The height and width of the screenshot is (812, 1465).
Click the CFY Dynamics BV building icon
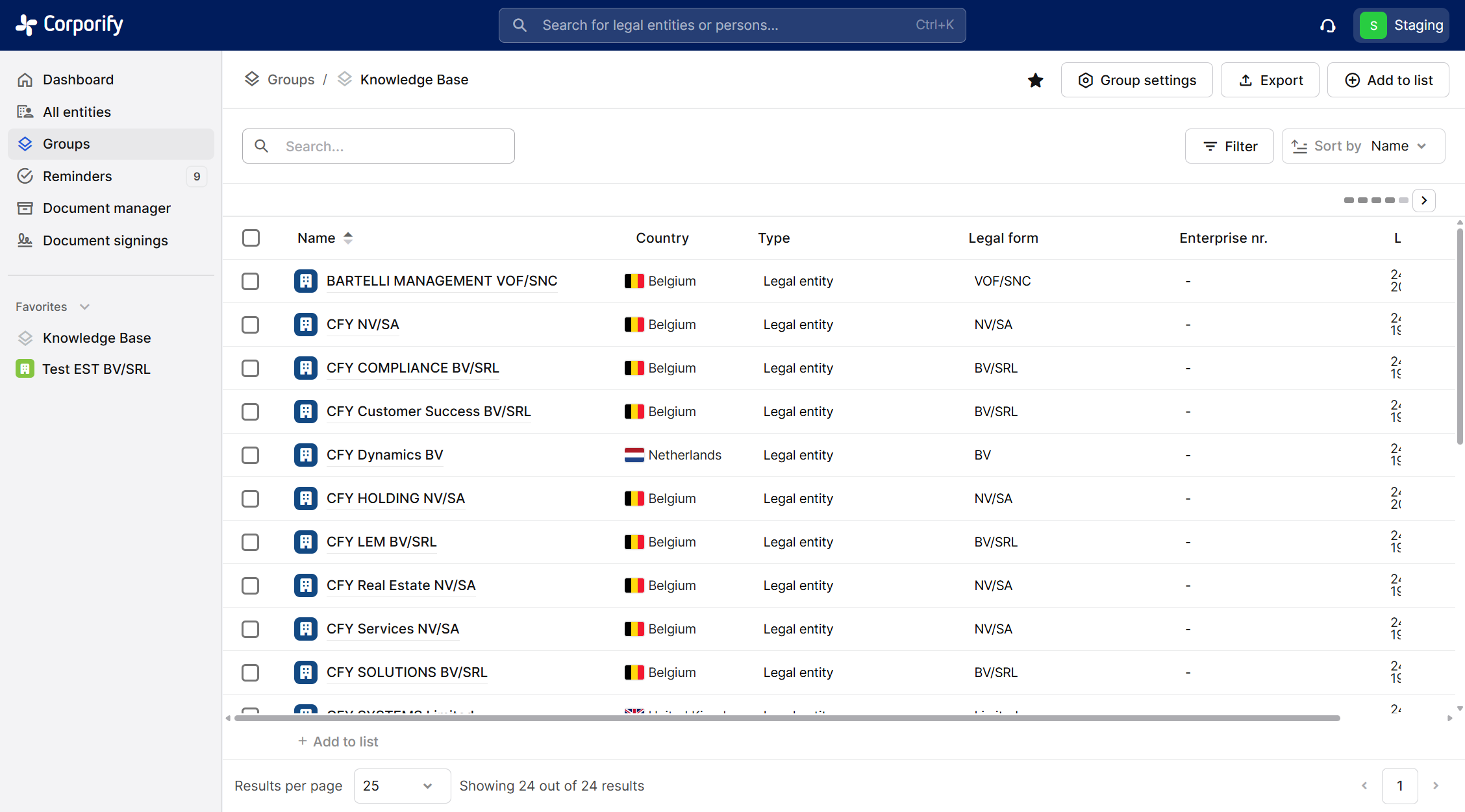tap(305, 455)
